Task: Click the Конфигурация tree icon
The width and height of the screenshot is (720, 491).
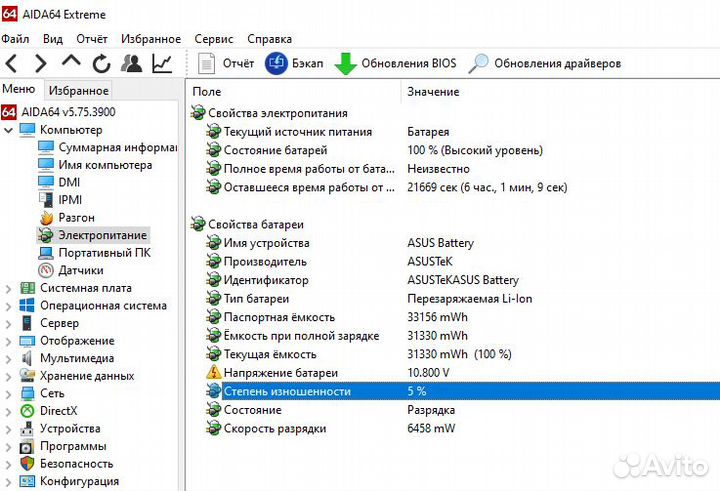Action: coord(27,481)
